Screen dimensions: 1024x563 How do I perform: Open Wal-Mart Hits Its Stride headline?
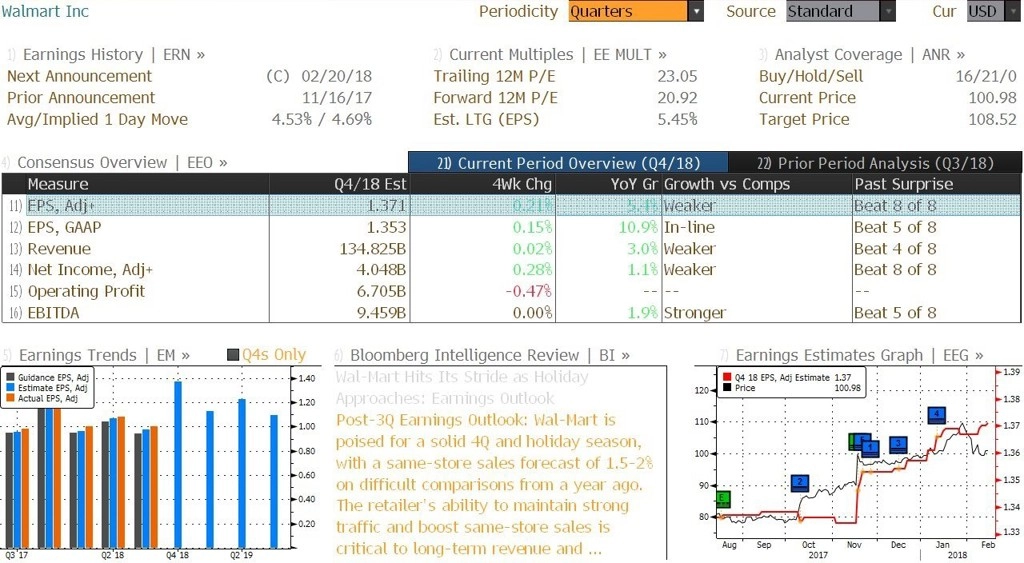[462, 387]
